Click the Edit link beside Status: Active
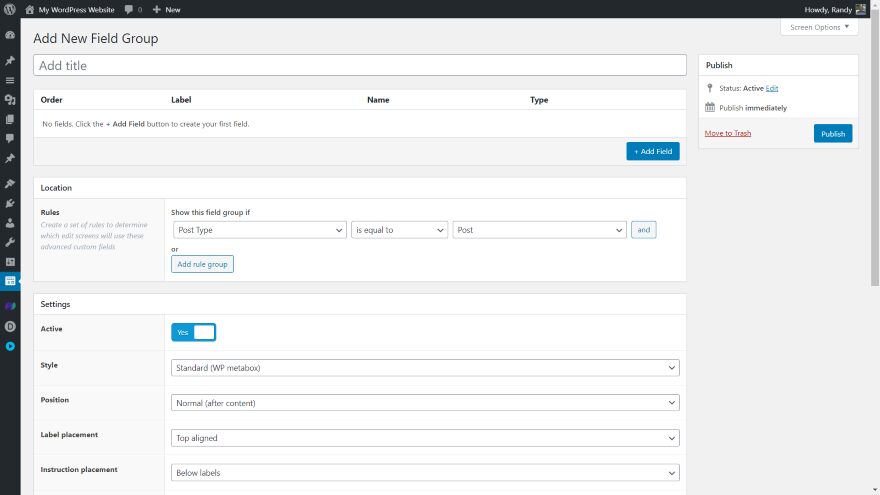Screen dimensions: 880x495 772,88
